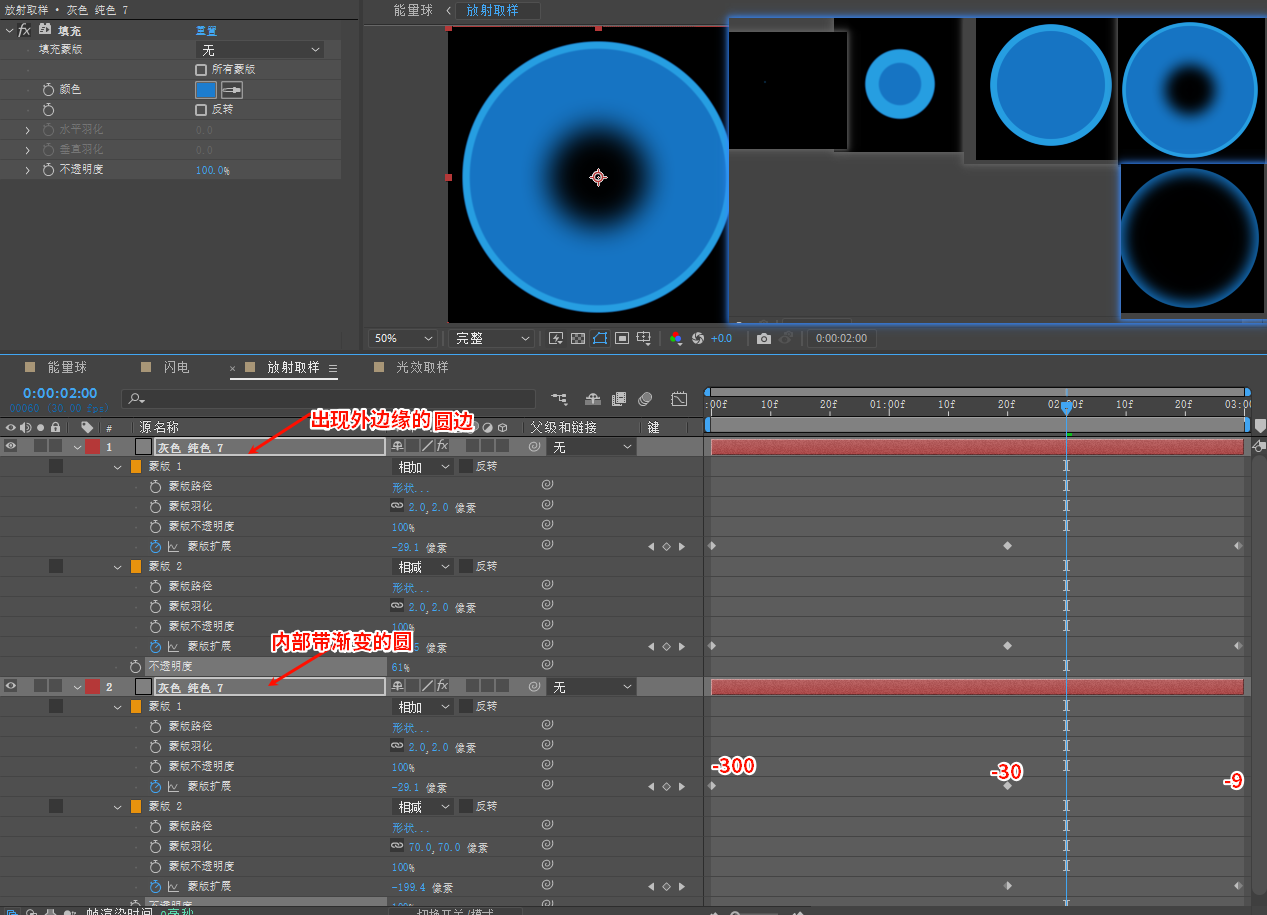Click the eyedropper next to the fill color

pyautogui.click(x=232, y=90)
